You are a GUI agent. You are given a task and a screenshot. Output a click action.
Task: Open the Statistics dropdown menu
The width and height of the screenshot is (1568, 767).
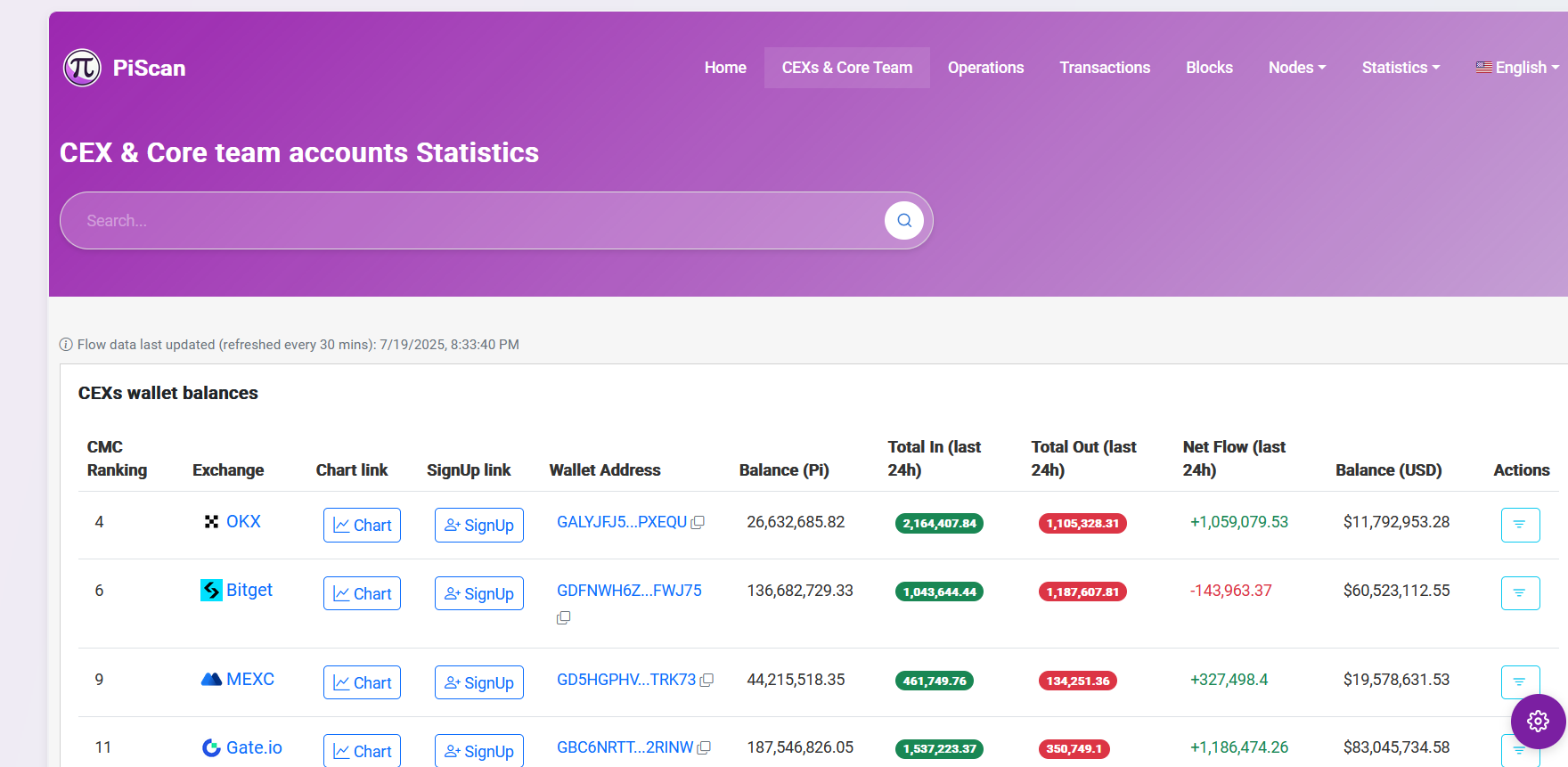coord(1401,68)
